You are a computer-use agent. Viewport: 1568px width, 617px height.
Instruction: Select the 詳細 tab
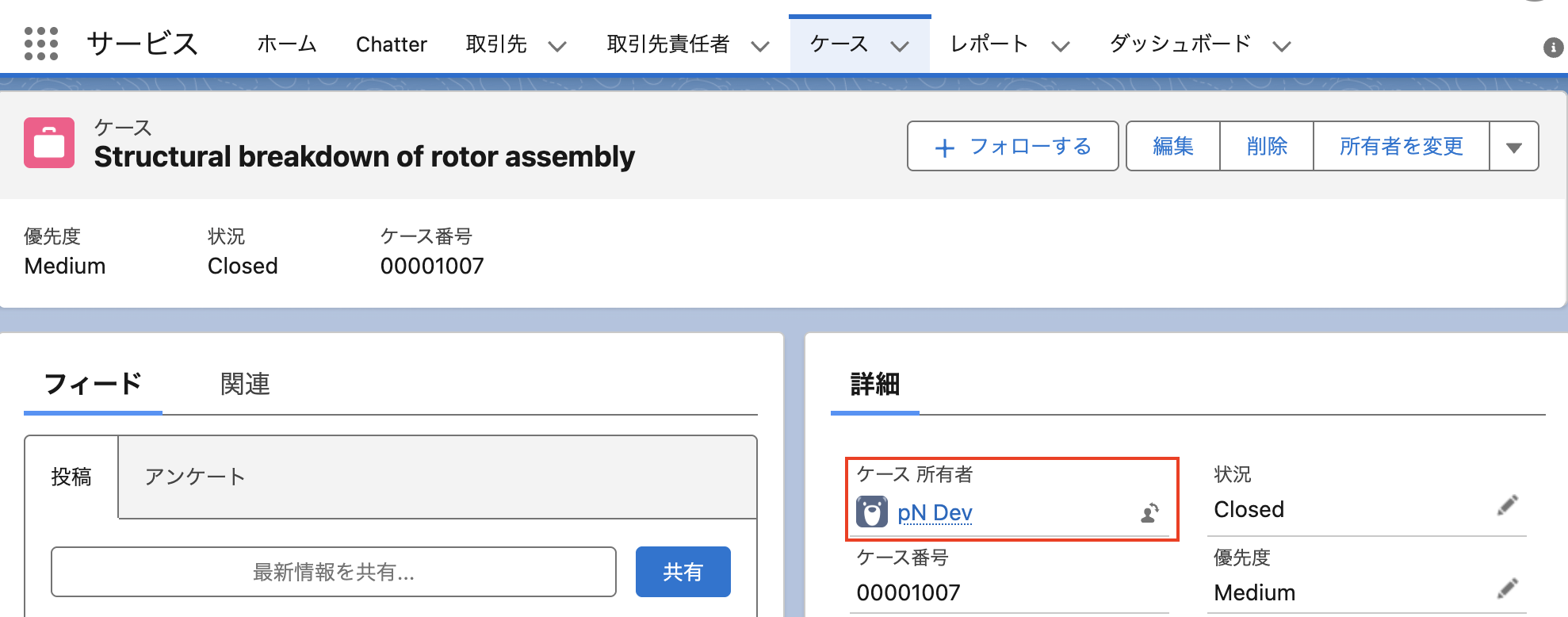875,384
